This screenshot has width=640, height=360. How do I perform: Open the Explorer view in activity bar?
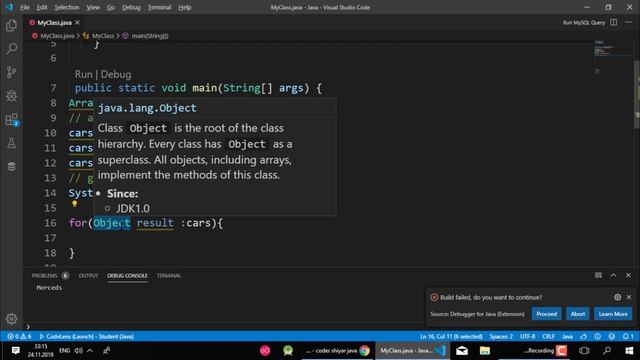[11, 25]
